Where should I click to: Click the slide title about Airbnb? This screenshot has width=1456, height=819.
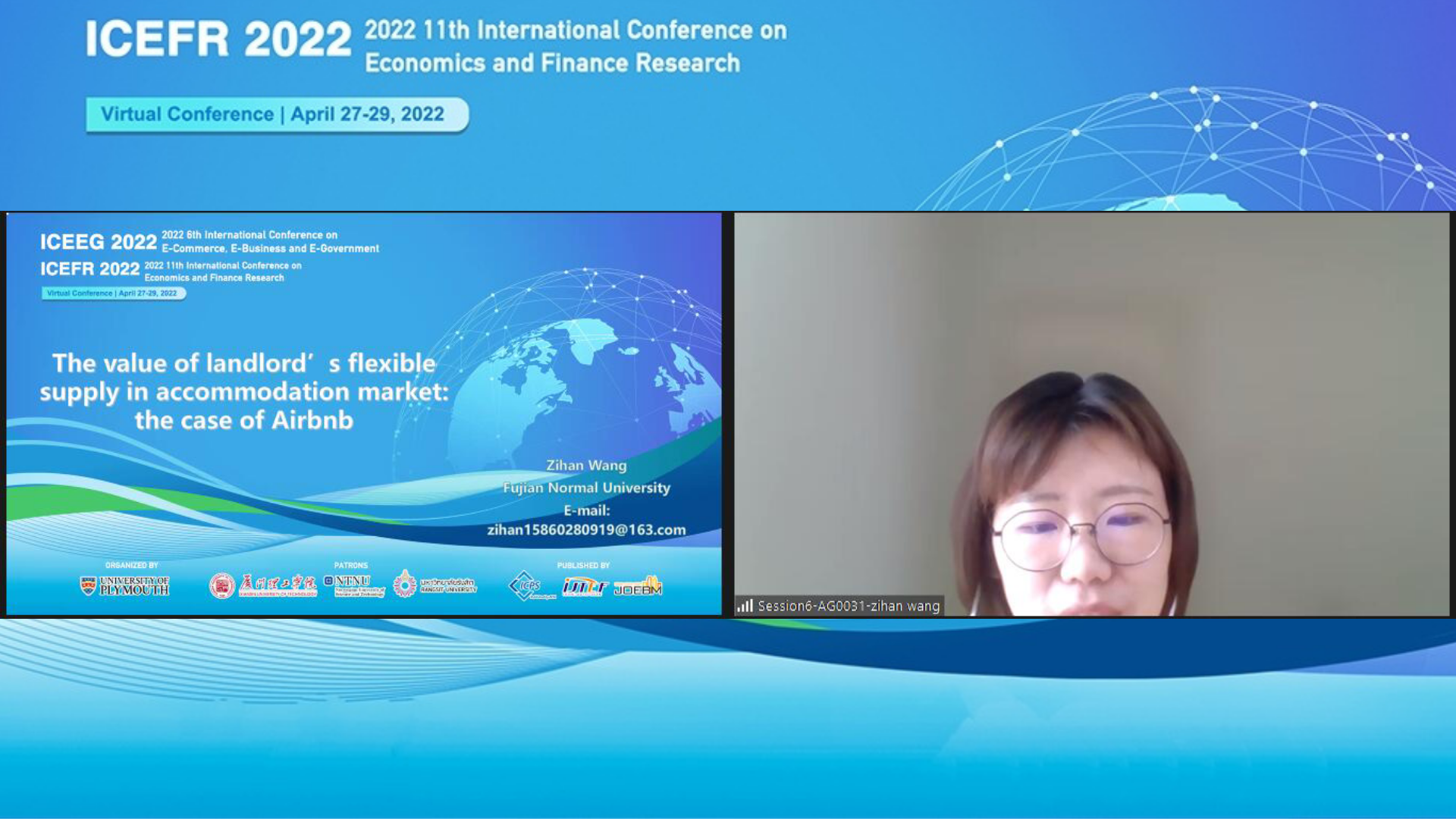pos(244,391)
